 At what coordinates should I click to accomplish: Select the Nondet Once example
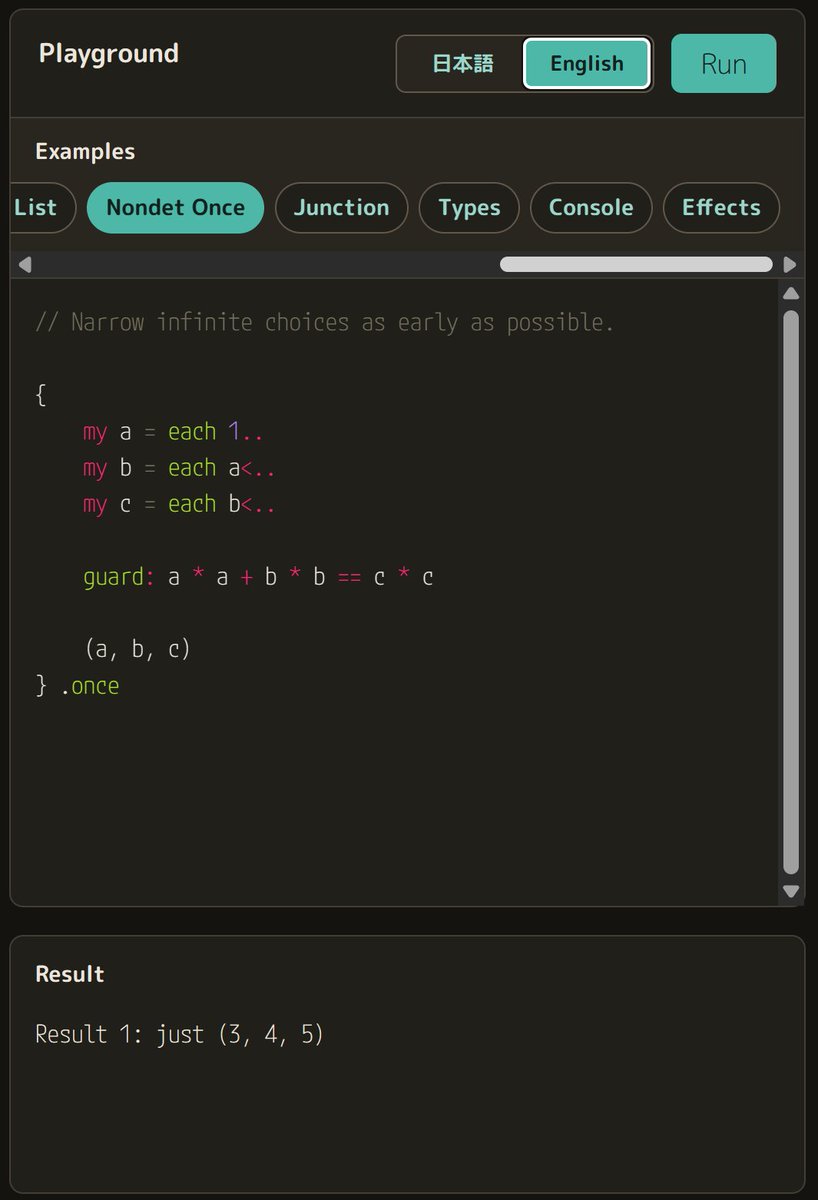pyautogui.click(x=175, y=208)
